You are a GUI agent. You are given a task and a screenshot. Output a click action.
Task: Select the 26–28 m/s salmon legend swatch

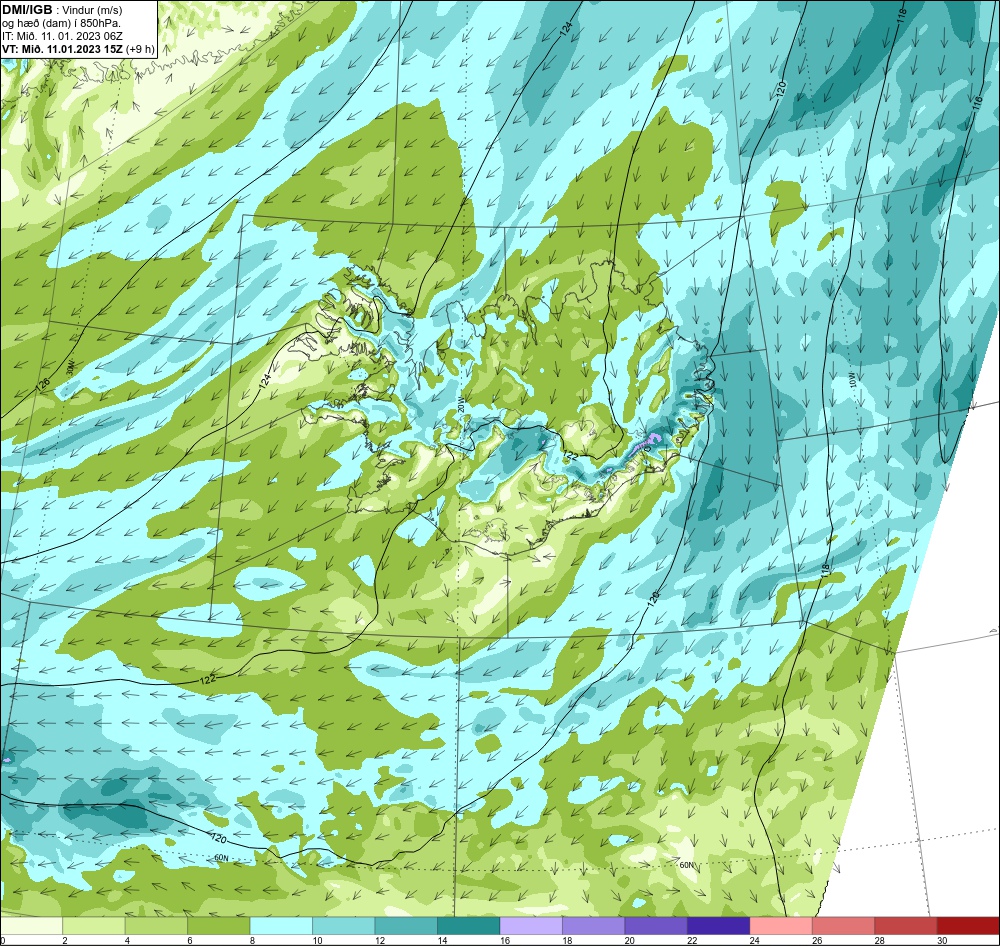click(x=844, y=925)
